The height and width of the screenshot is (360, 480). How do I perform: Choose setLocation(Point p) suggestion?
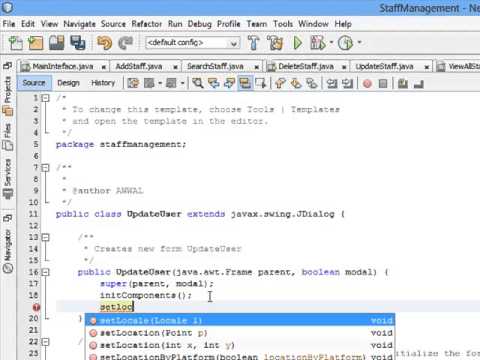(x=240, y=333)
